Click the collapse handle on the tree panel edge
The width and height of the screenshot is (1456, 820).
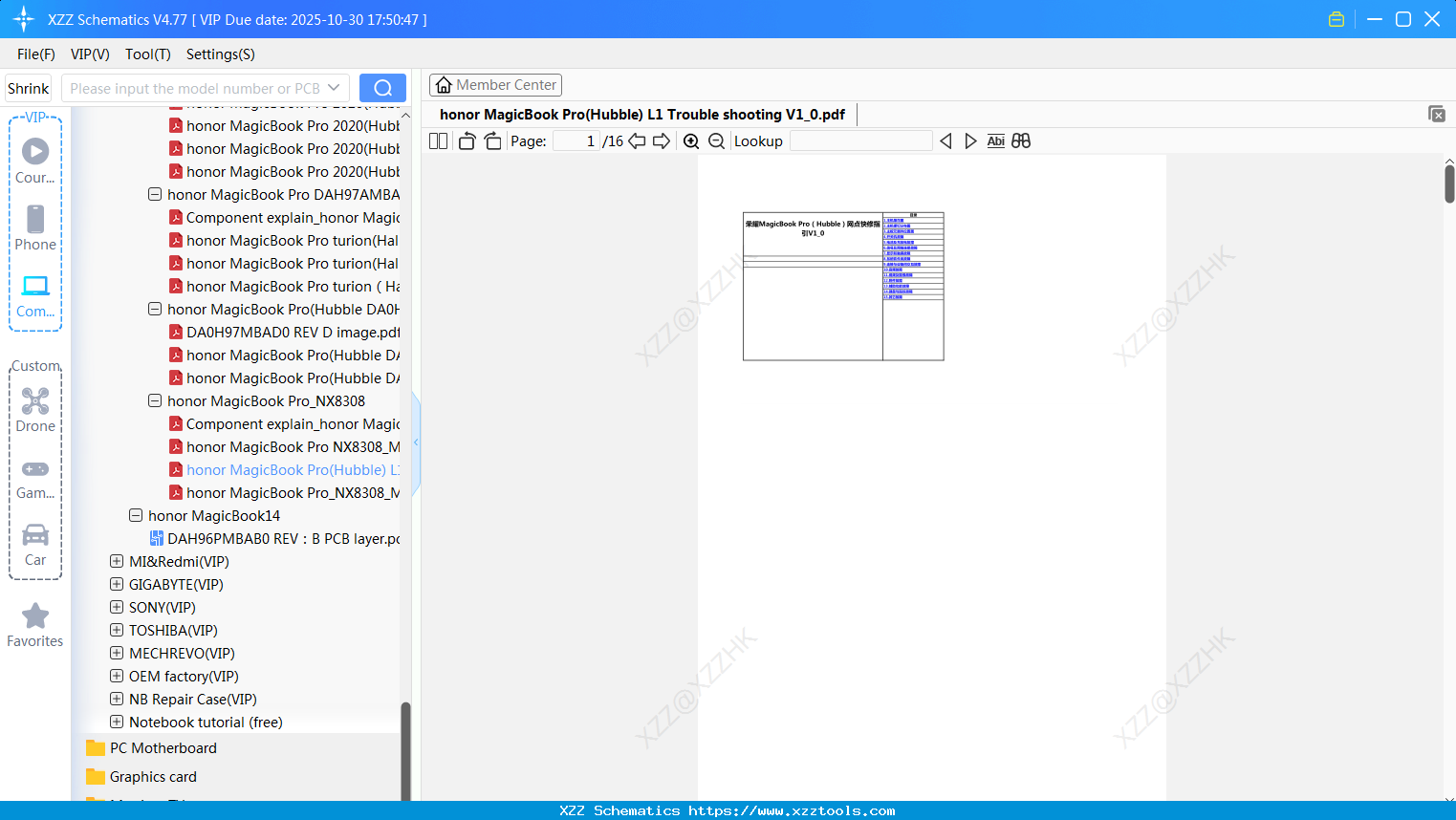click(x=416, y=442)
